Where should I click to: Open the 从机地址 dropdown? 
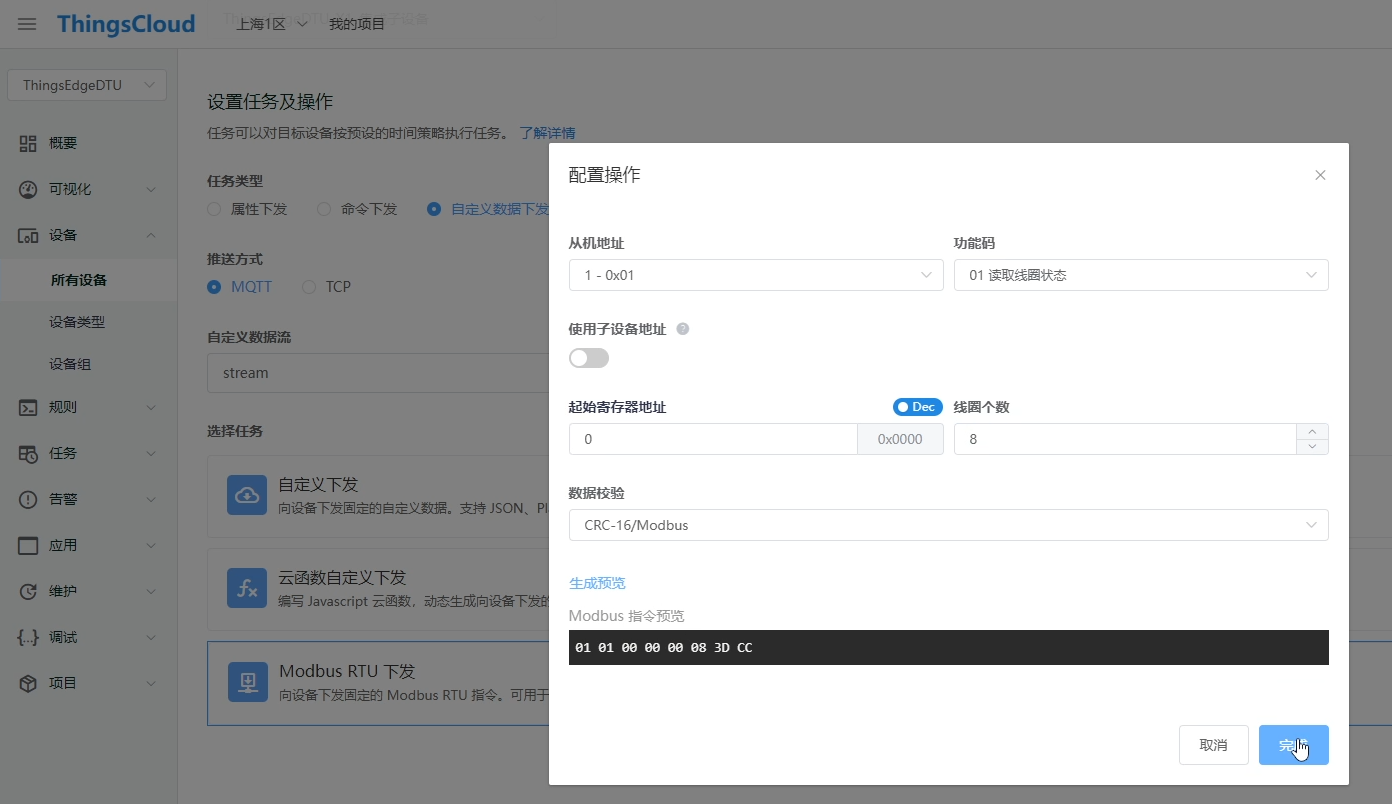(x=756, y=275)
